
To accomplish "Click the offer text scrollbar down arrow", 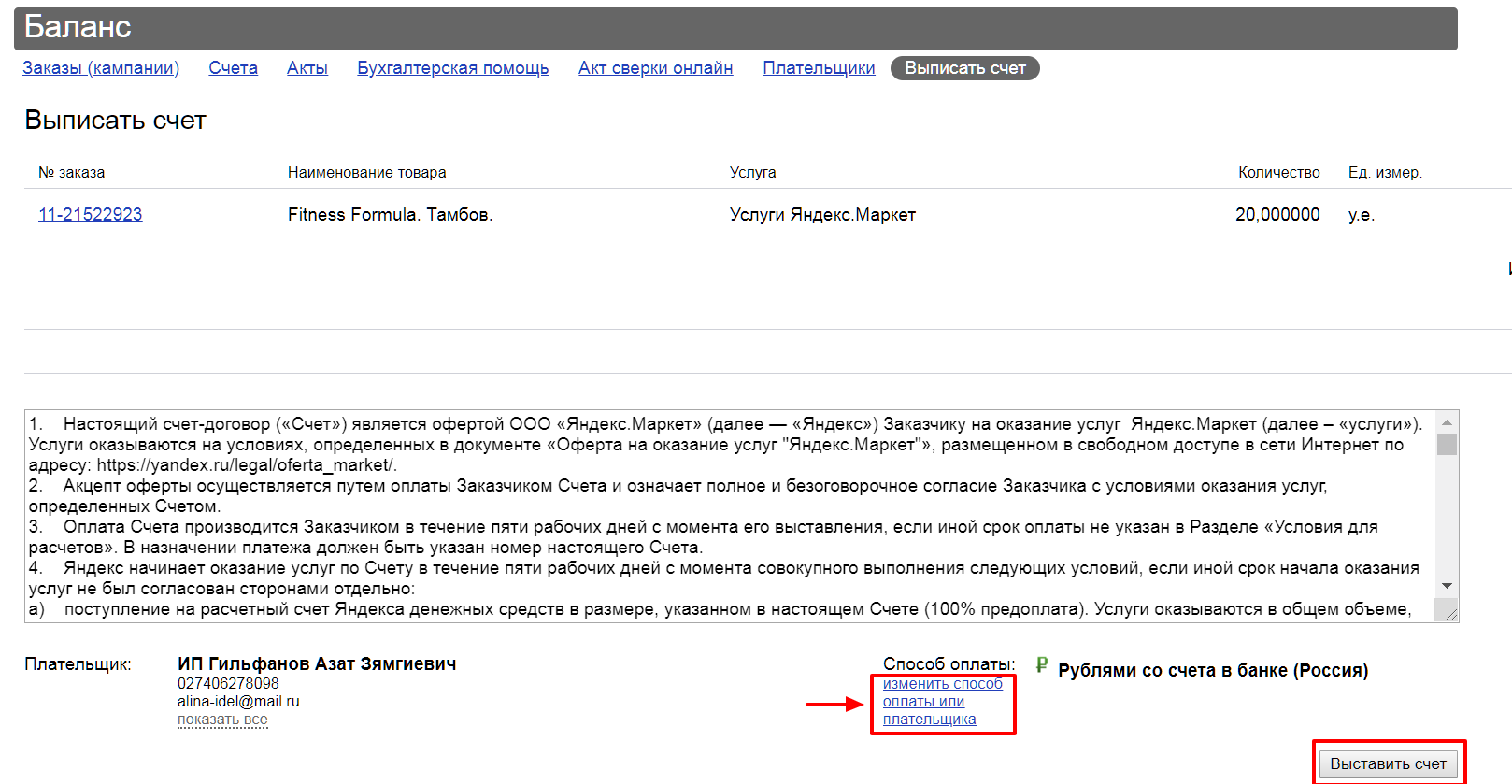I will tap(1447, 586).
